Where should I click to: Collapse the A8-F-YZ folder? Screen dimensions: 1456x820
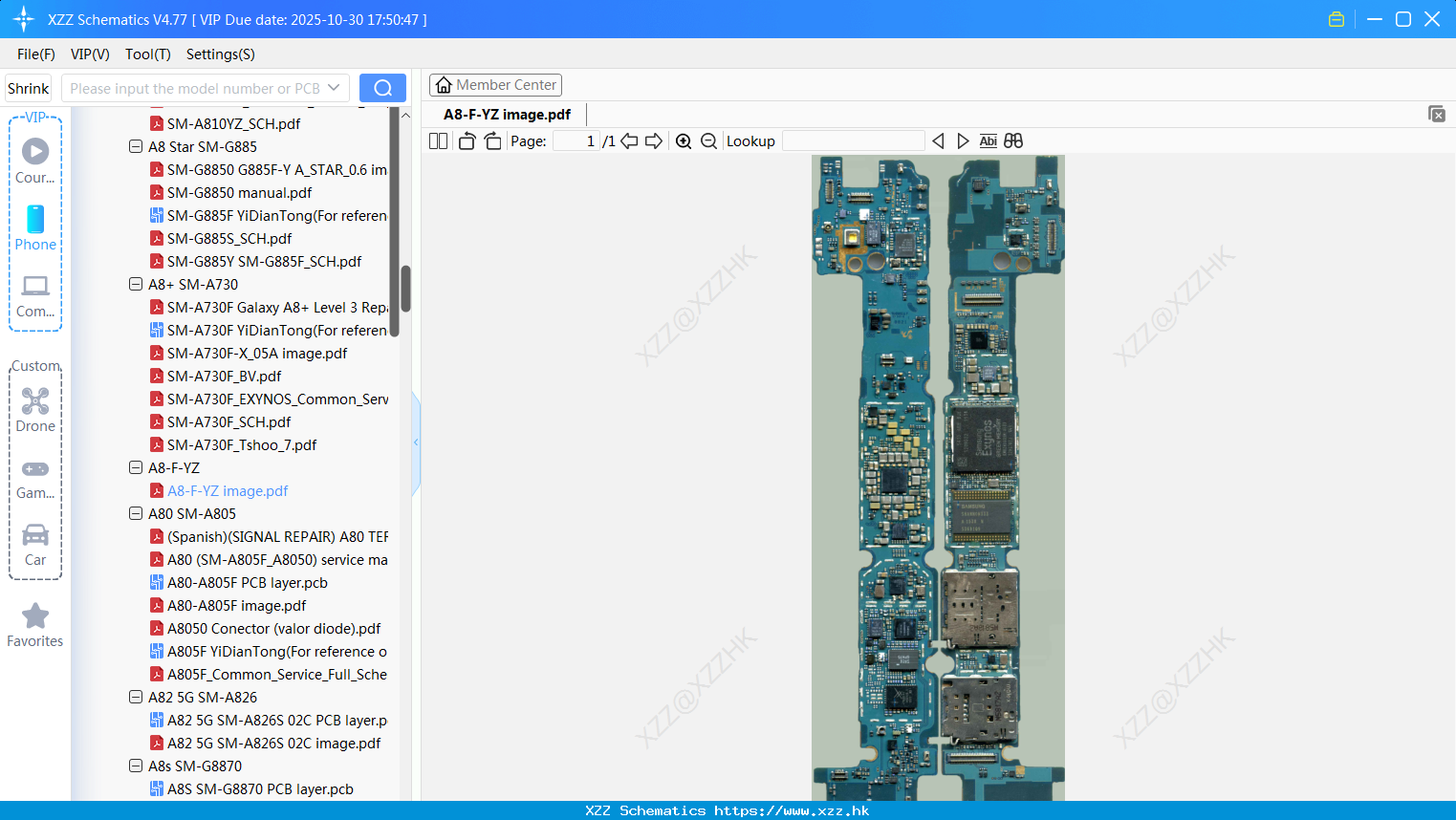click(x=136, y=467)
